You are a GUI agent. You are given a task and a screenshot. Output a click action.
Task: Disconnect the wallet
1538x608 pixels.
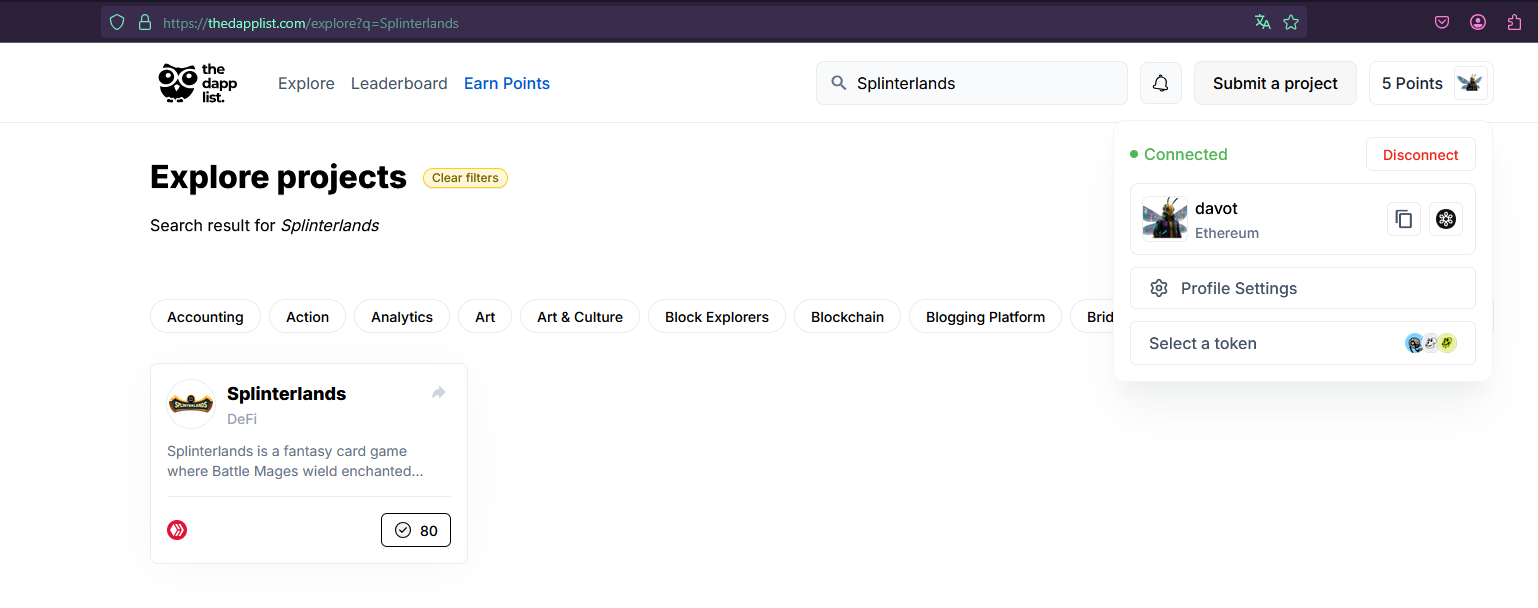tap(1420, 154)
